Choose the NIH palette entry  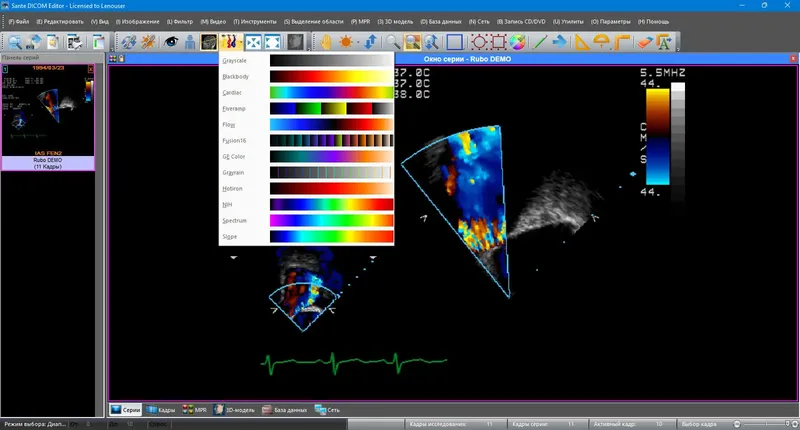coord(307,205)
